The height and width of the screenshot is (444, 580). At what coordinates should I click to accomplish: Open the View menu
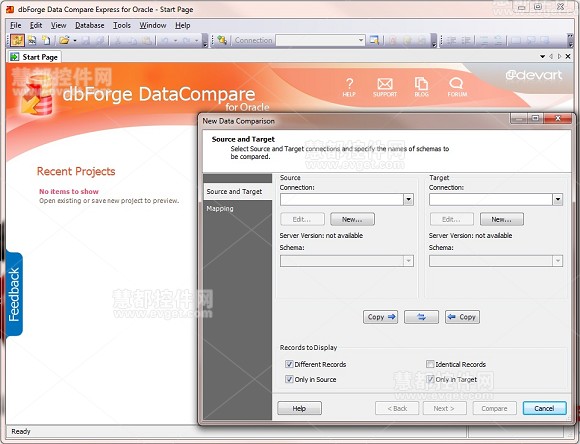click(x=58, y=25)
